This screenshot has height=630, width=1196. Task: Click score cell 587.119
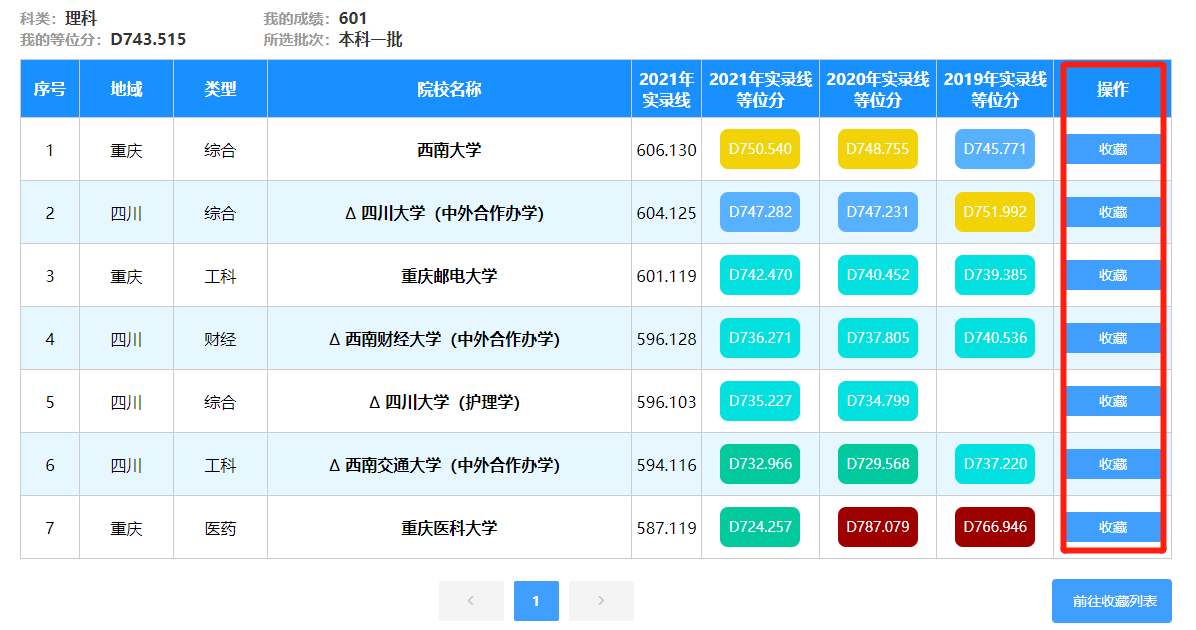point(667,528)
